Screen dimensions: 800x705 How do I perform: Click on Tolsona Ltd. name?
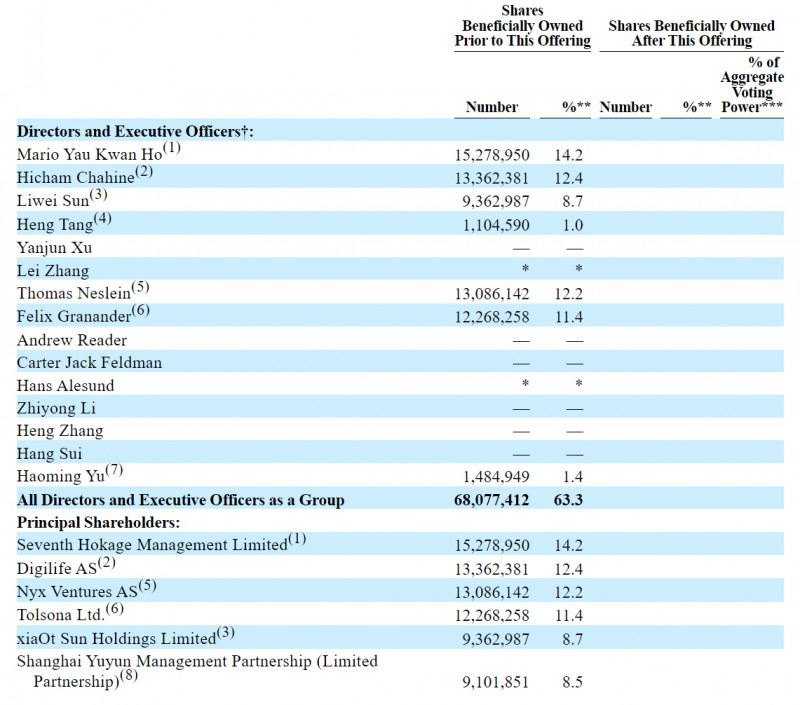(x=61, y=615)
